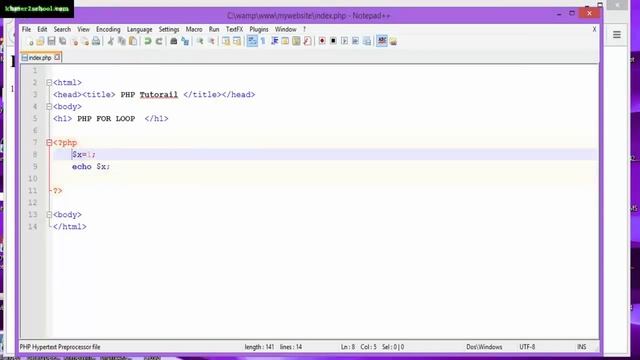Viewport: 640px width, 360px height.
Task: Start macro recording with red dot
Action: [322, 41]
